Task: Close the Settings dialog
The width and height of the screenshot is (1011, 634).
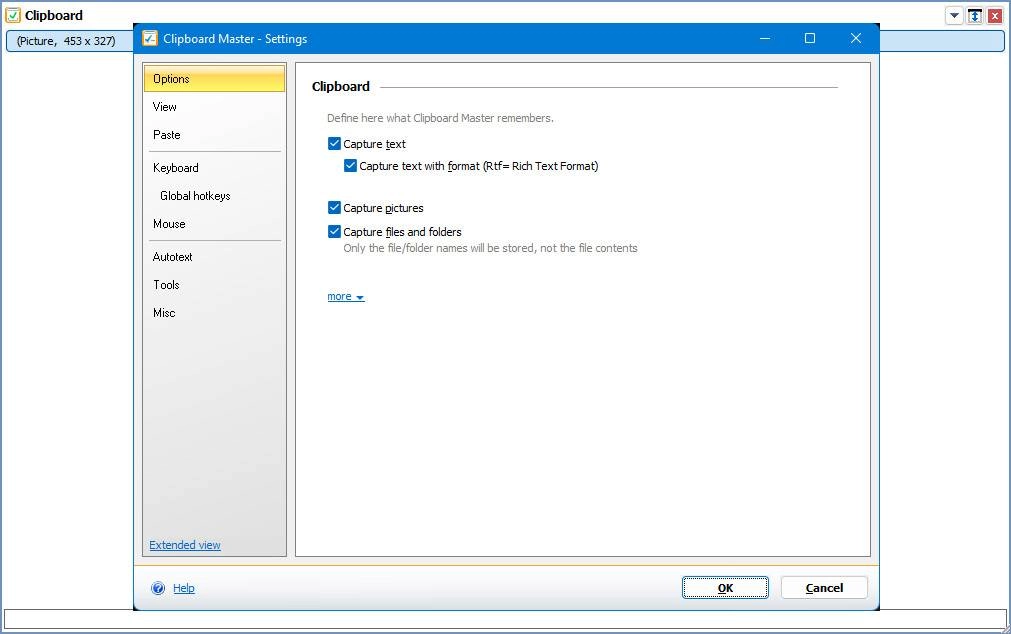Action: (x=856, y=39)
